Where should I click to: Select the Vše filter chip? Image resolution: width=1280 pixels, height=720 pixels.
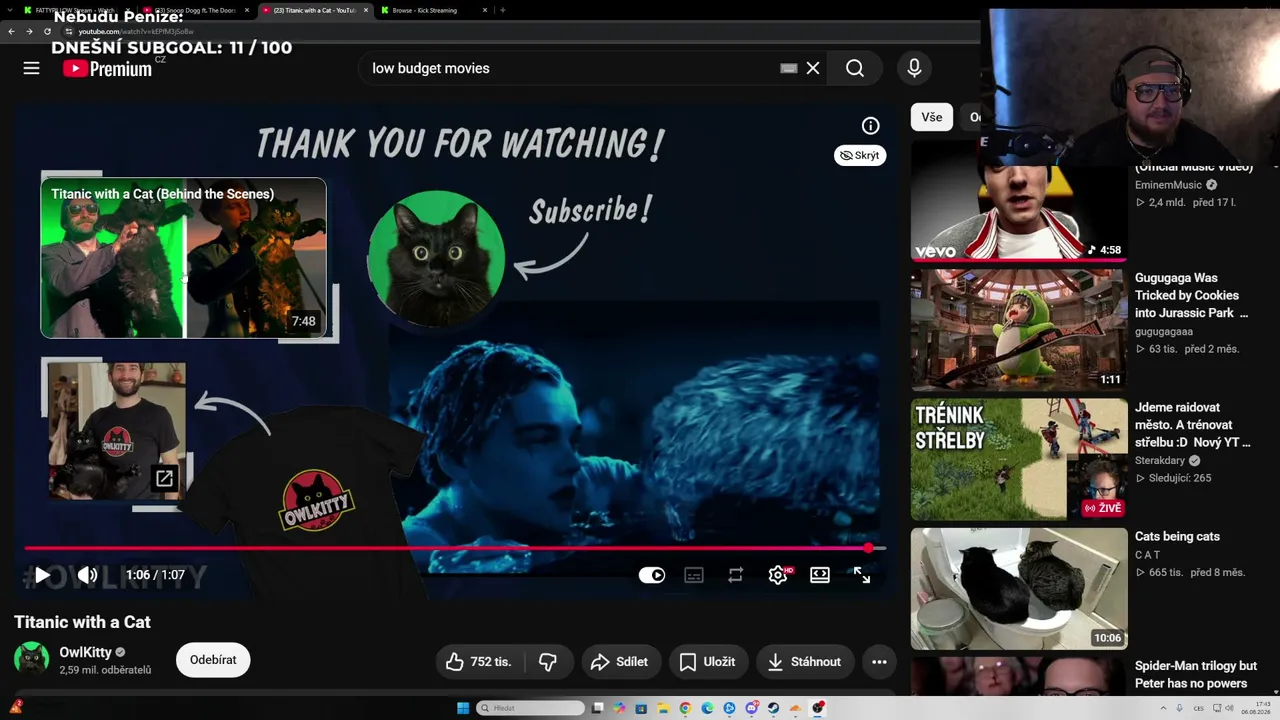[x=932, y=117]
